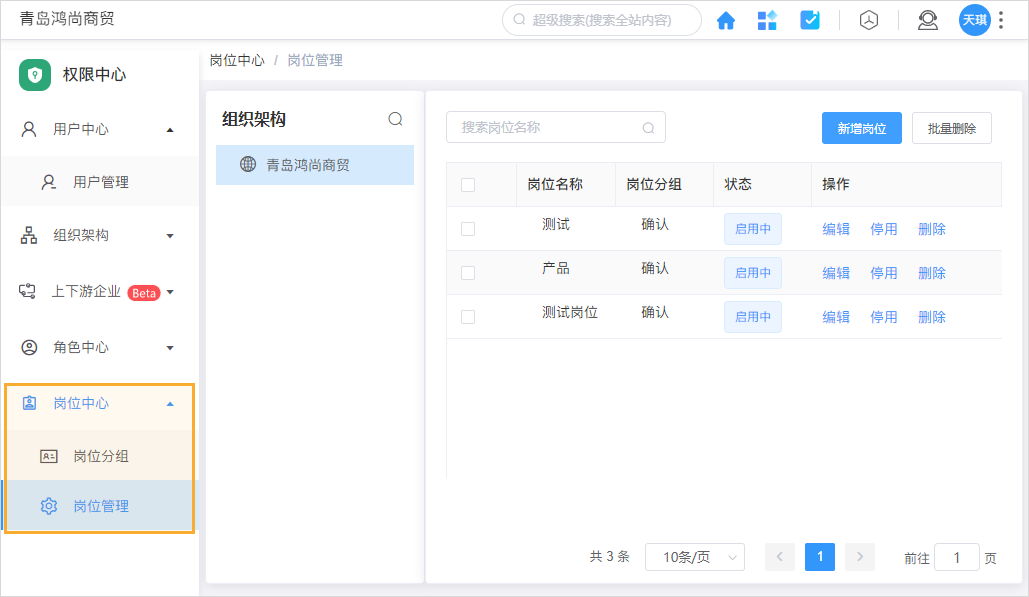The height and width of the screenshot is (597, 1029).
Task: Click the applications grid icon in top bar
Action: [767, 19]
